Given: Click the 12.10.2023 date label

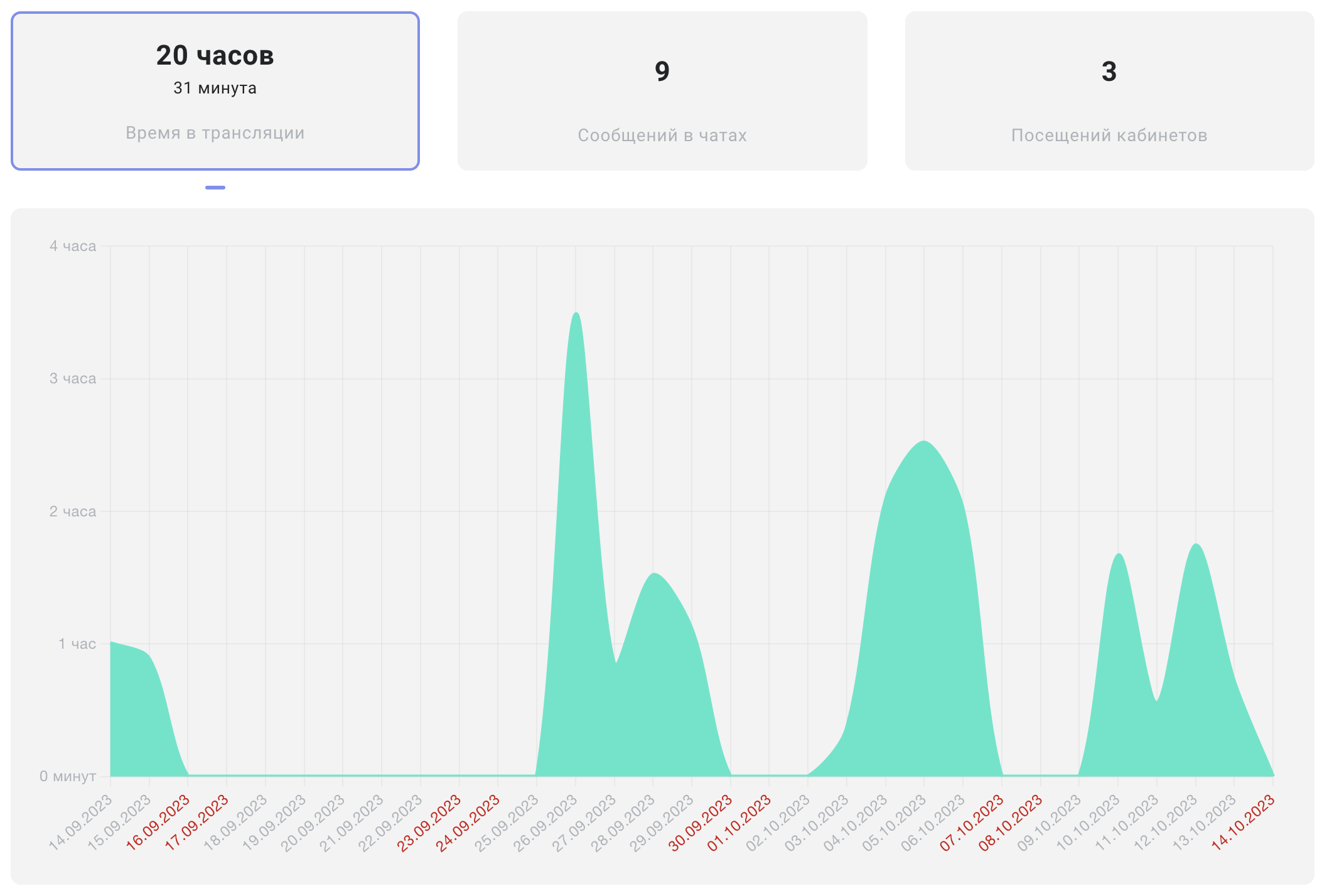Looking at the screenshot, I should coord(1166,823).
